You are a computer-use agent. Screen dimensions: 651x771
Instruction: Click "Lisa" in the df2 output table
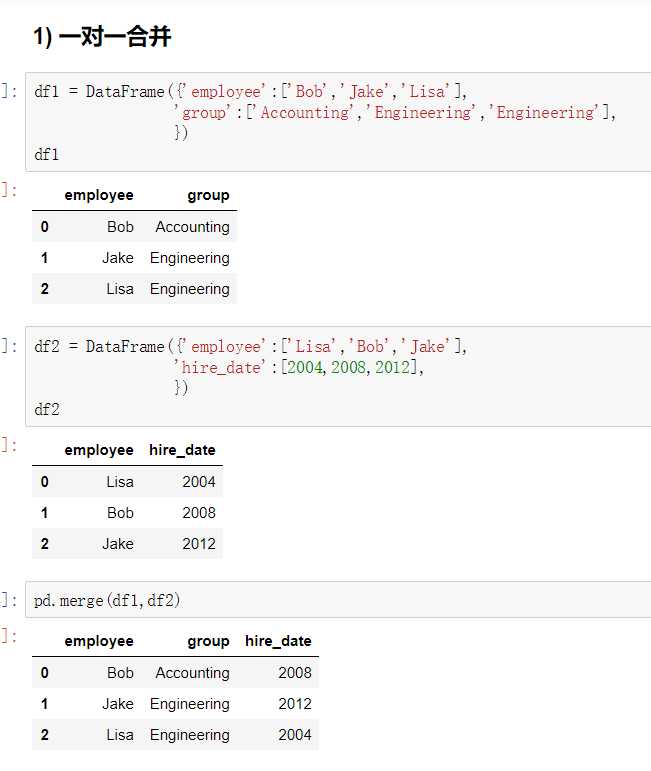tap(120, 482)
